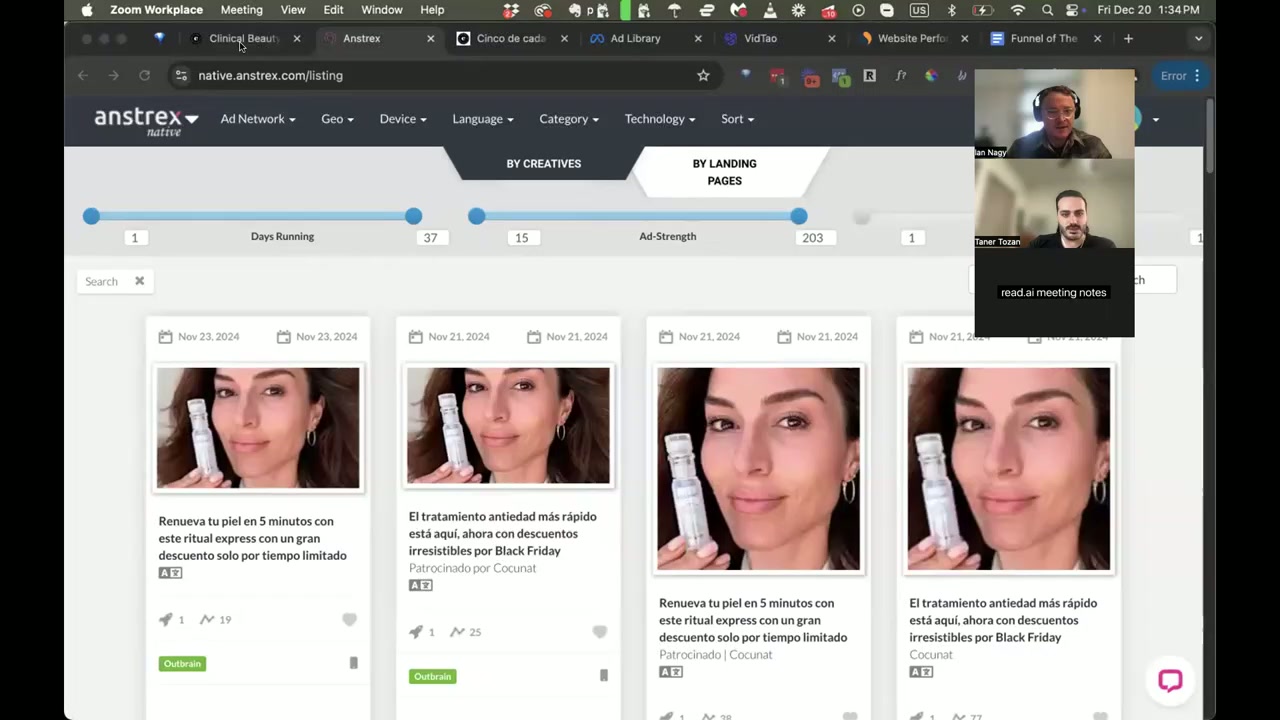Click the Ad-Strength maximum slider handle
Viewport: 1280px width, 720px height.
click(x=798, y=216)
